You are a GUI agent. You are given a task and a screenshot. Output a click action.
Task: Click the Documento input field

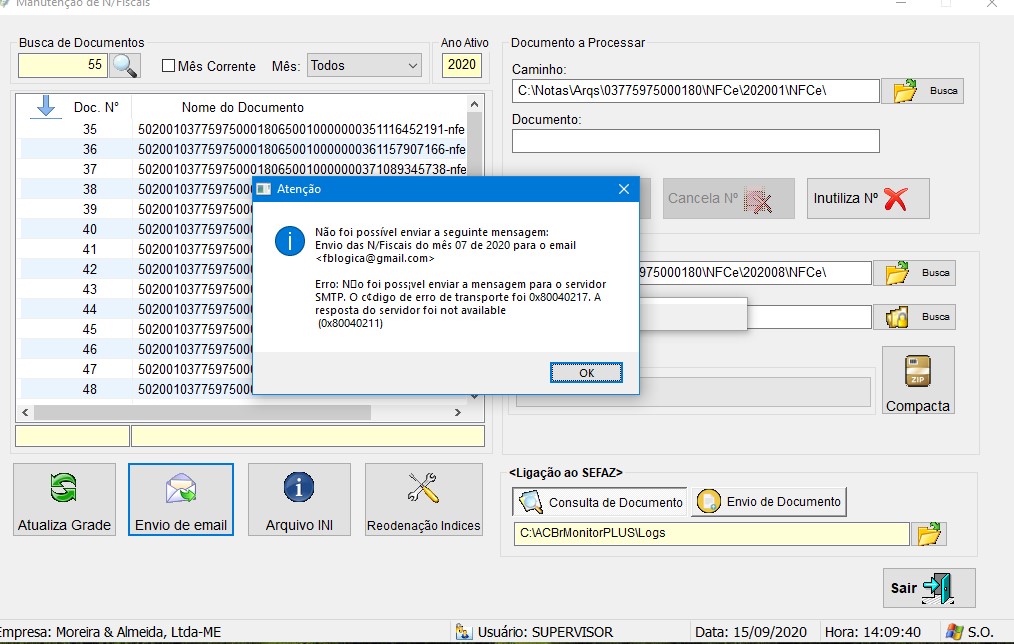(695, 141)
